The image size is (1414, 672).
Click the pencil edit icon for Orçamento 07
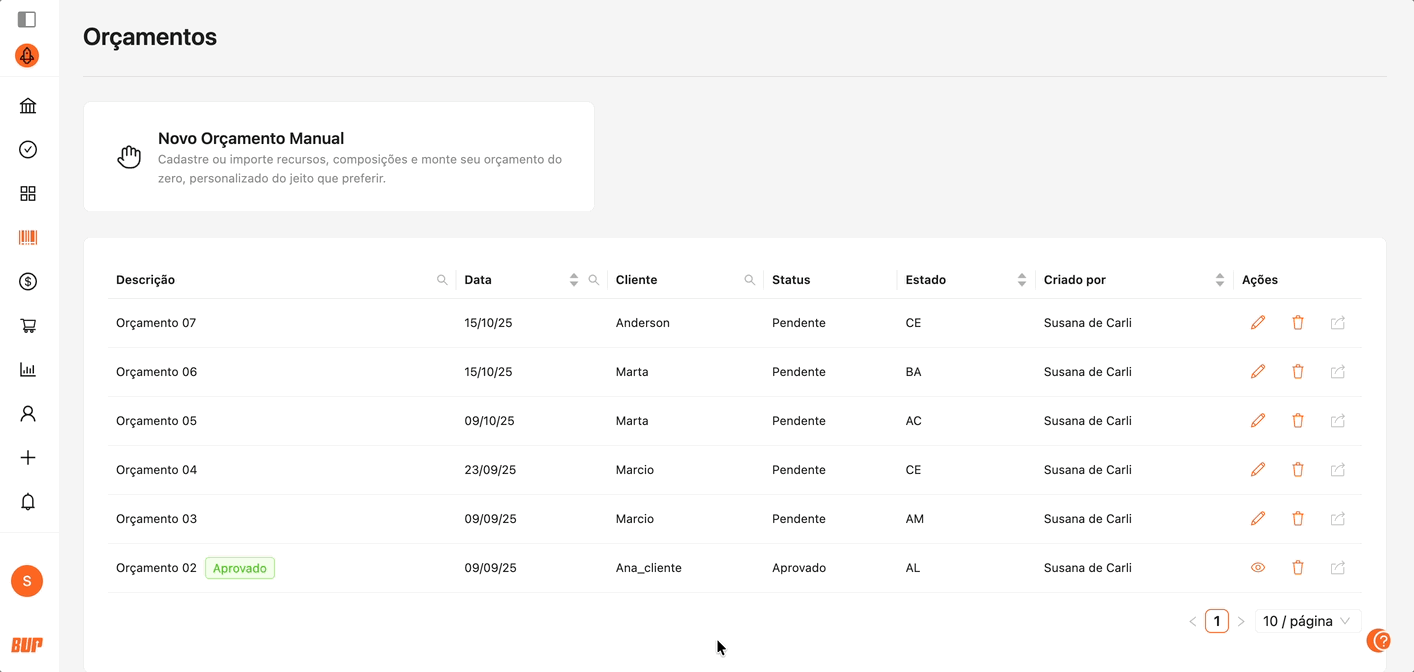(x=1258, y=323)
